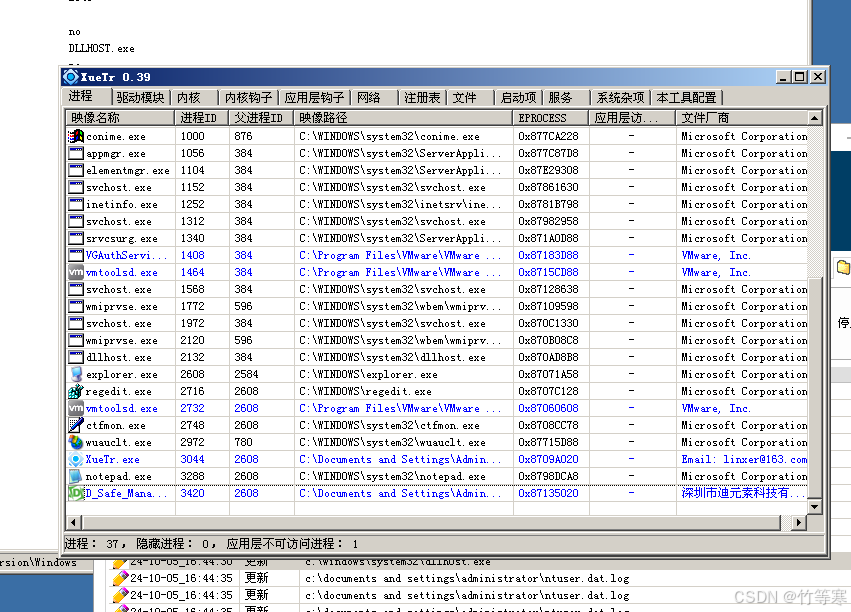Click the XueTr title bar application icon
Viewport: 851px width, 612px height.
(70, 77)
